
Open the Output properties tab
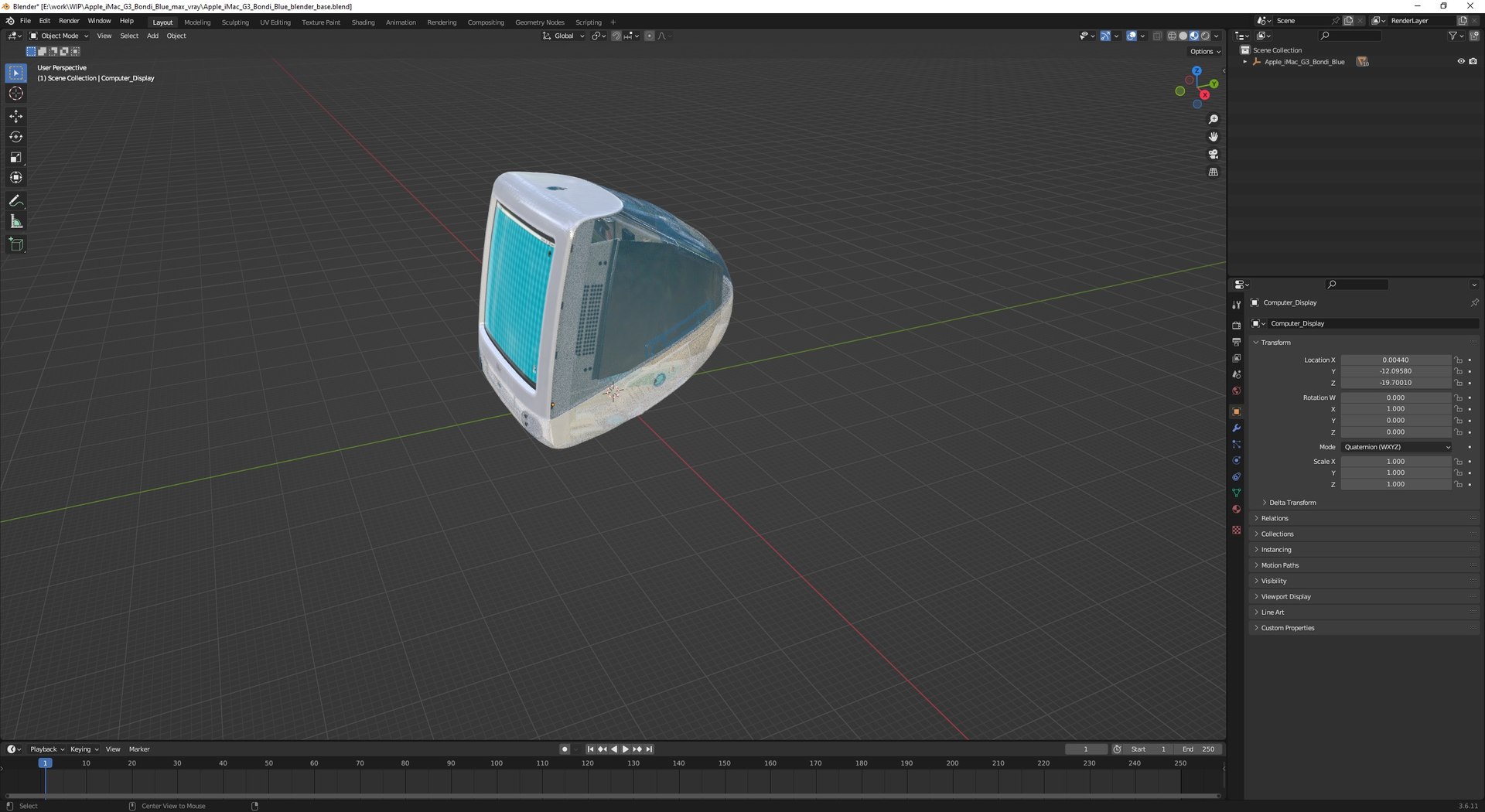coord(1236,342)
